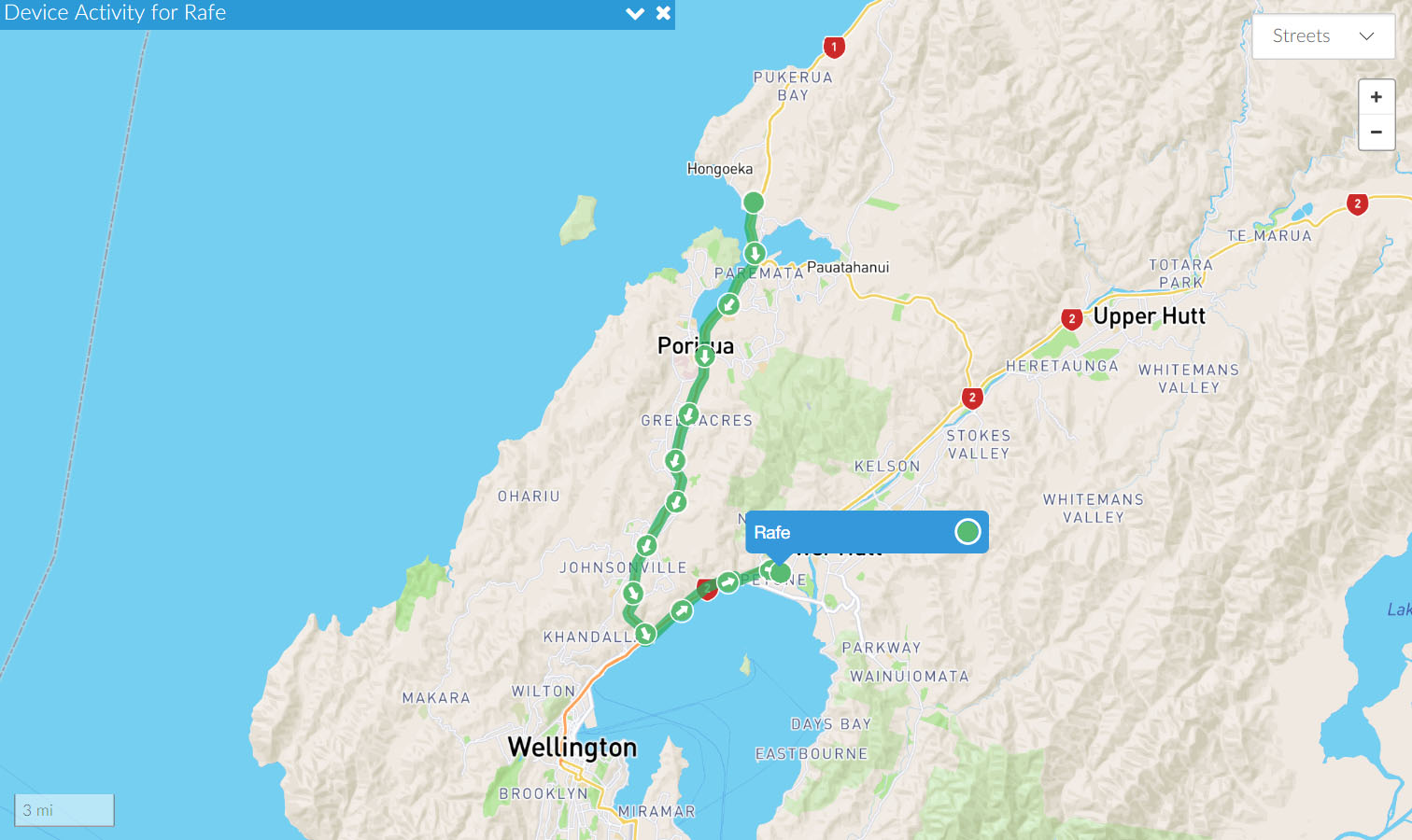Collapse the Device Activity panel chevron
Screen dimensions: 1412x840
point(635,14)
